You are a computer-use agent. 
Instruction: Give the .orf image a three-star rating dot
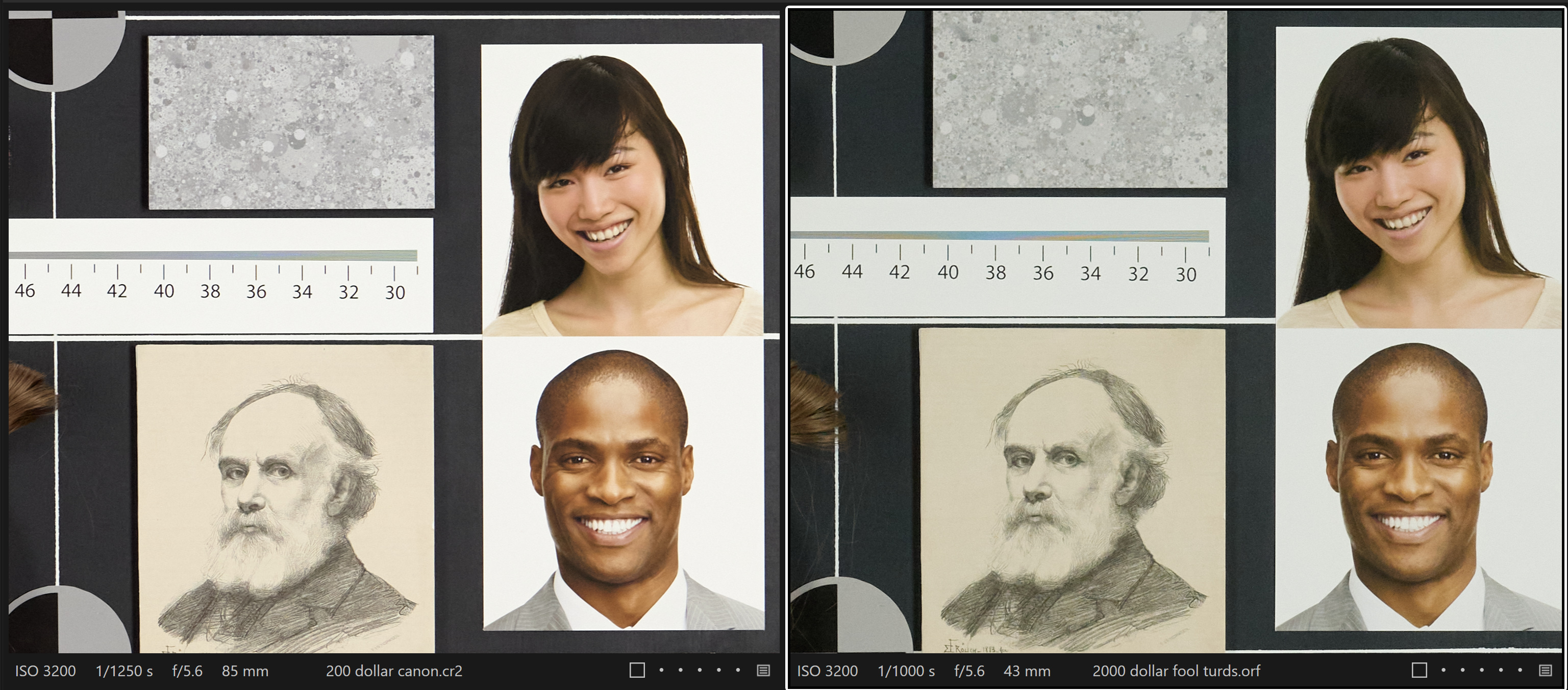point(1482,671)
